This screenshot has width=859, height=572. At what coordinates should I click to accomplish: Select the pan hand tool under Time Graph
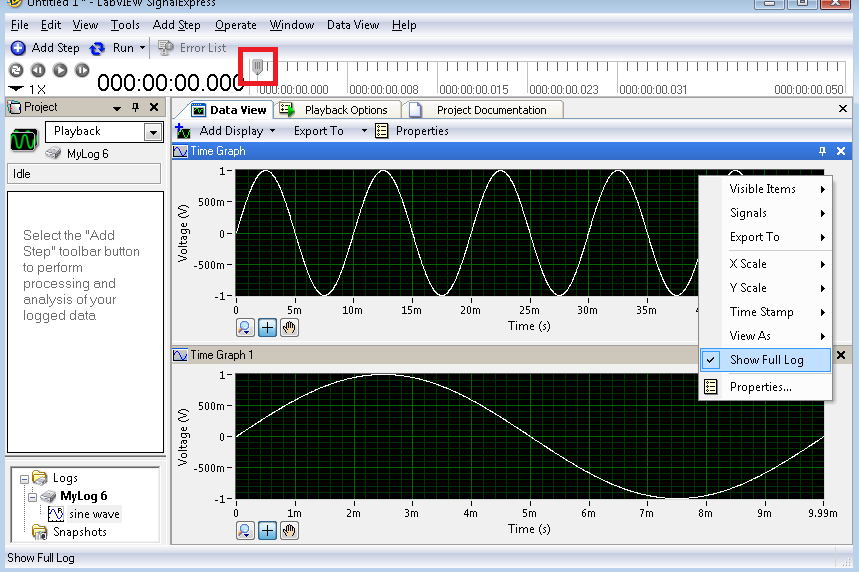click(289, 327)
